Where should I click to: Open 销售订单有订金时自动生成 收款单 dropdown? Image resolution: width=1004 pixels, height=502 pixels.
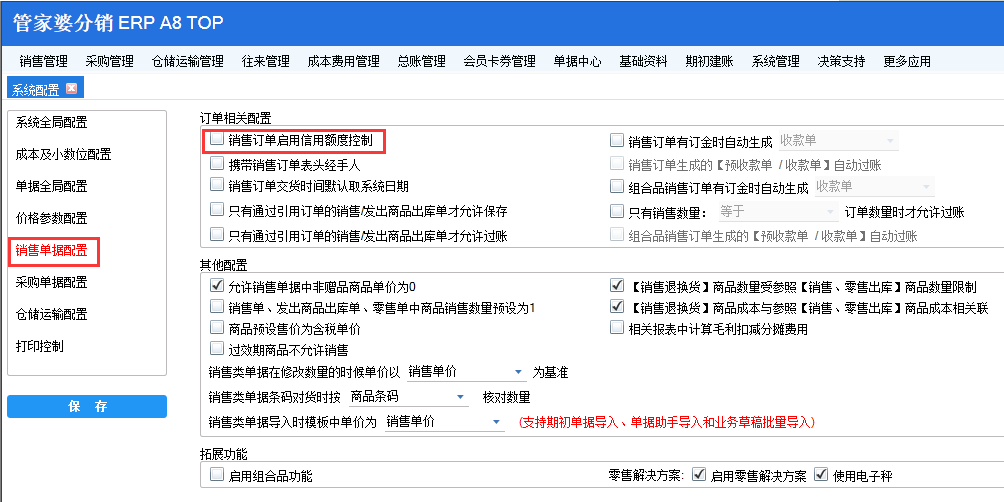tap(838, 140)
